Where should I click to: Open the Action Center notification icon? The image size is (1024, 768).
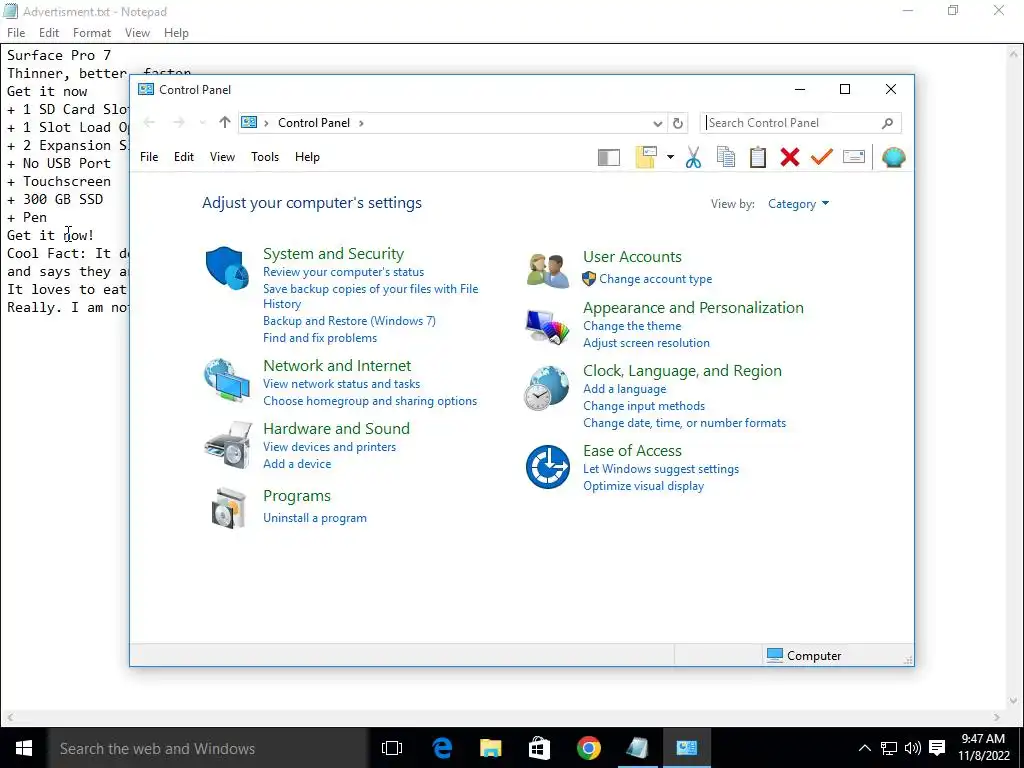[937, 748]
